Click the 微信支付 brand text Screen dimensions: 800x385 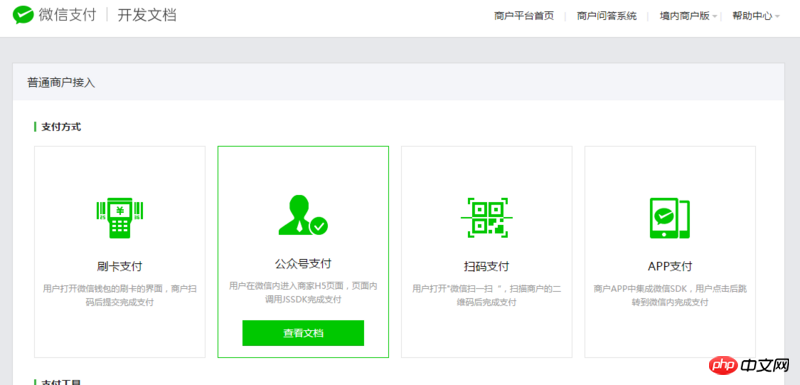pyautogui.click(x=67, y=15)
